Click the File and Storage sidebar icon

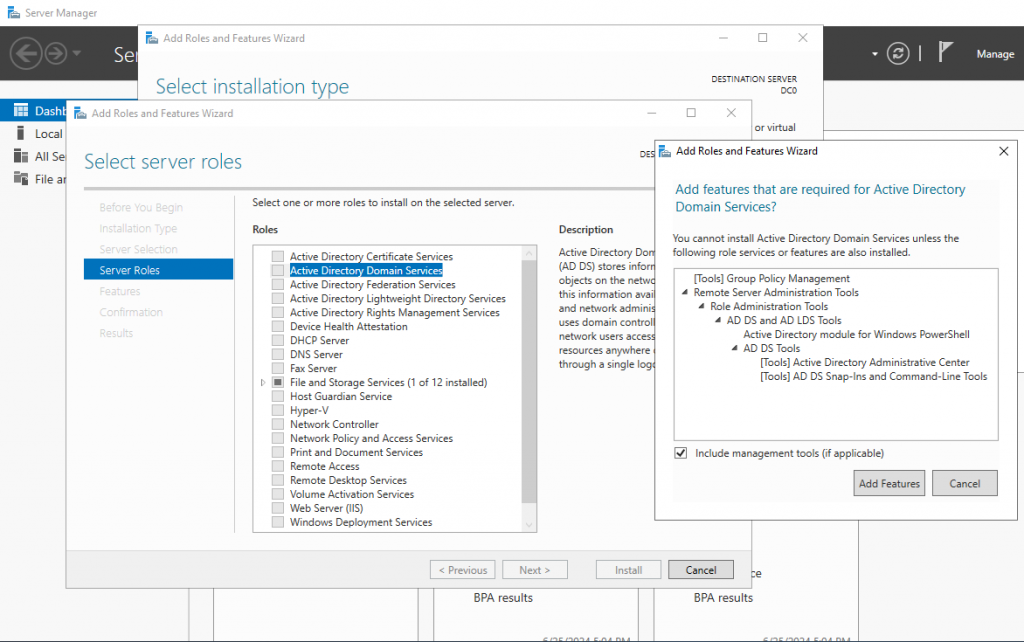pyautogui.click(x=20, y=179)
